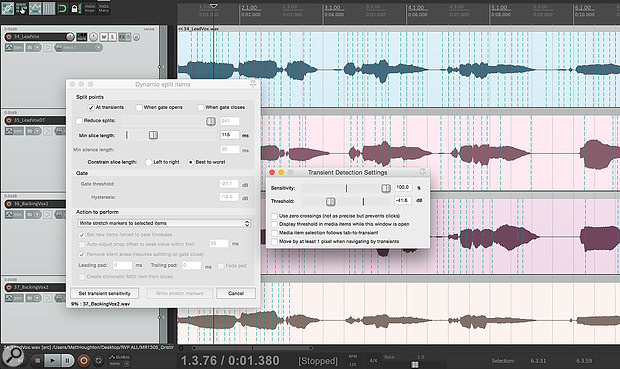The width and height of the screenshot is (620, 369).
Task: Select Left to right radio button
Action: pyautogui.click(x=149, y=162)
